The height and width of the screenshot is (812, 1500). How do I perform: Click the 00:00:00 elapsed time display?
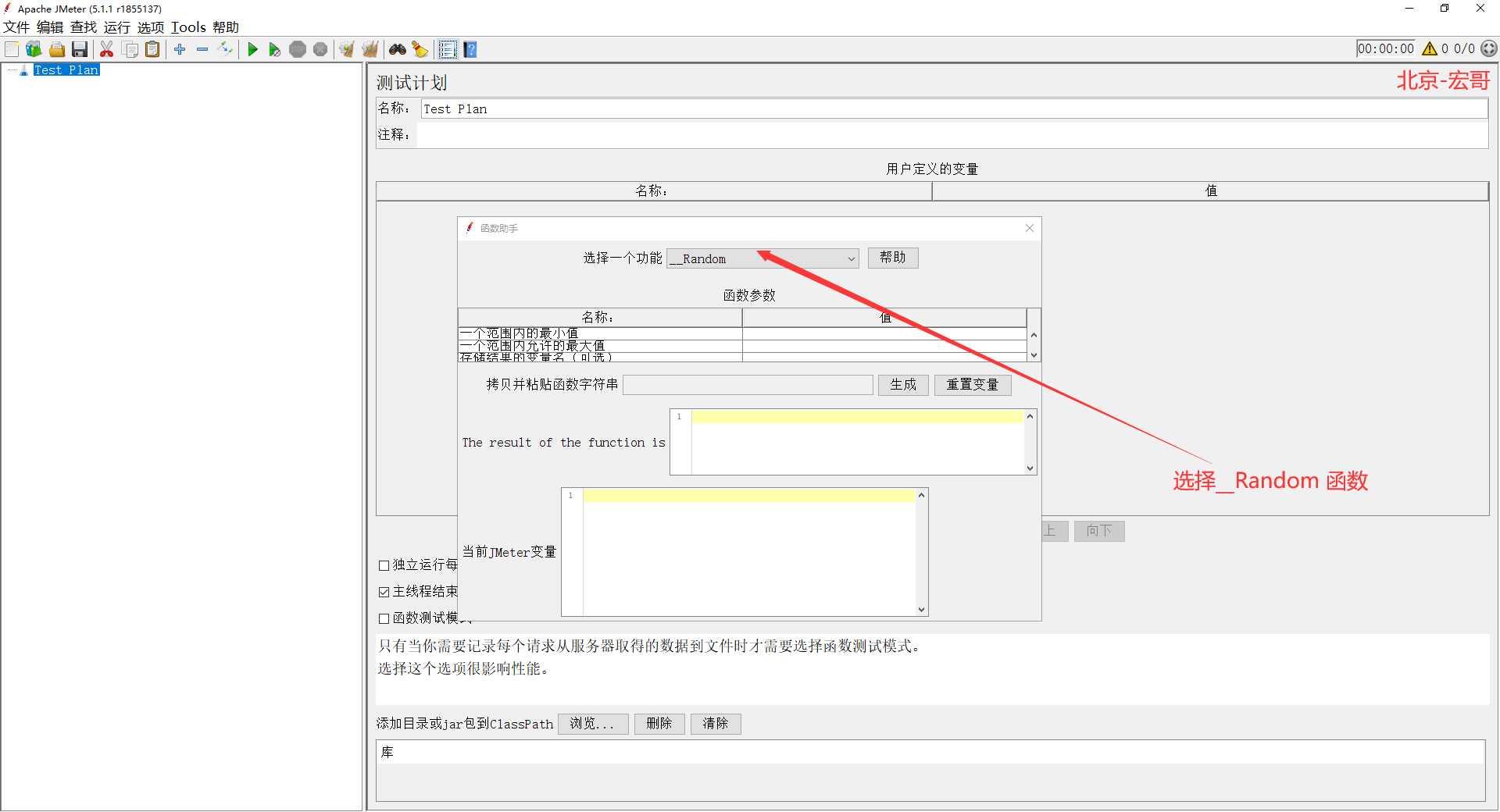1386,48
